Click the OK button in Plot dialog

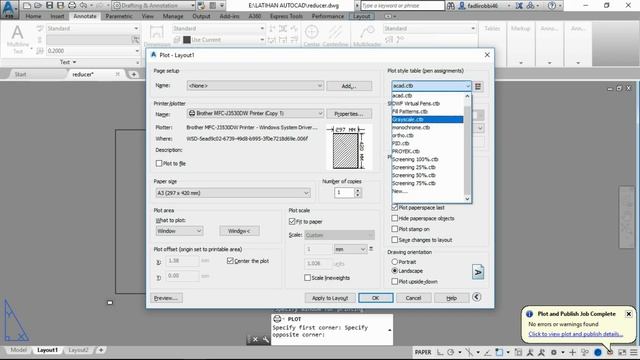pyautogui.click(x=376, y=298)
